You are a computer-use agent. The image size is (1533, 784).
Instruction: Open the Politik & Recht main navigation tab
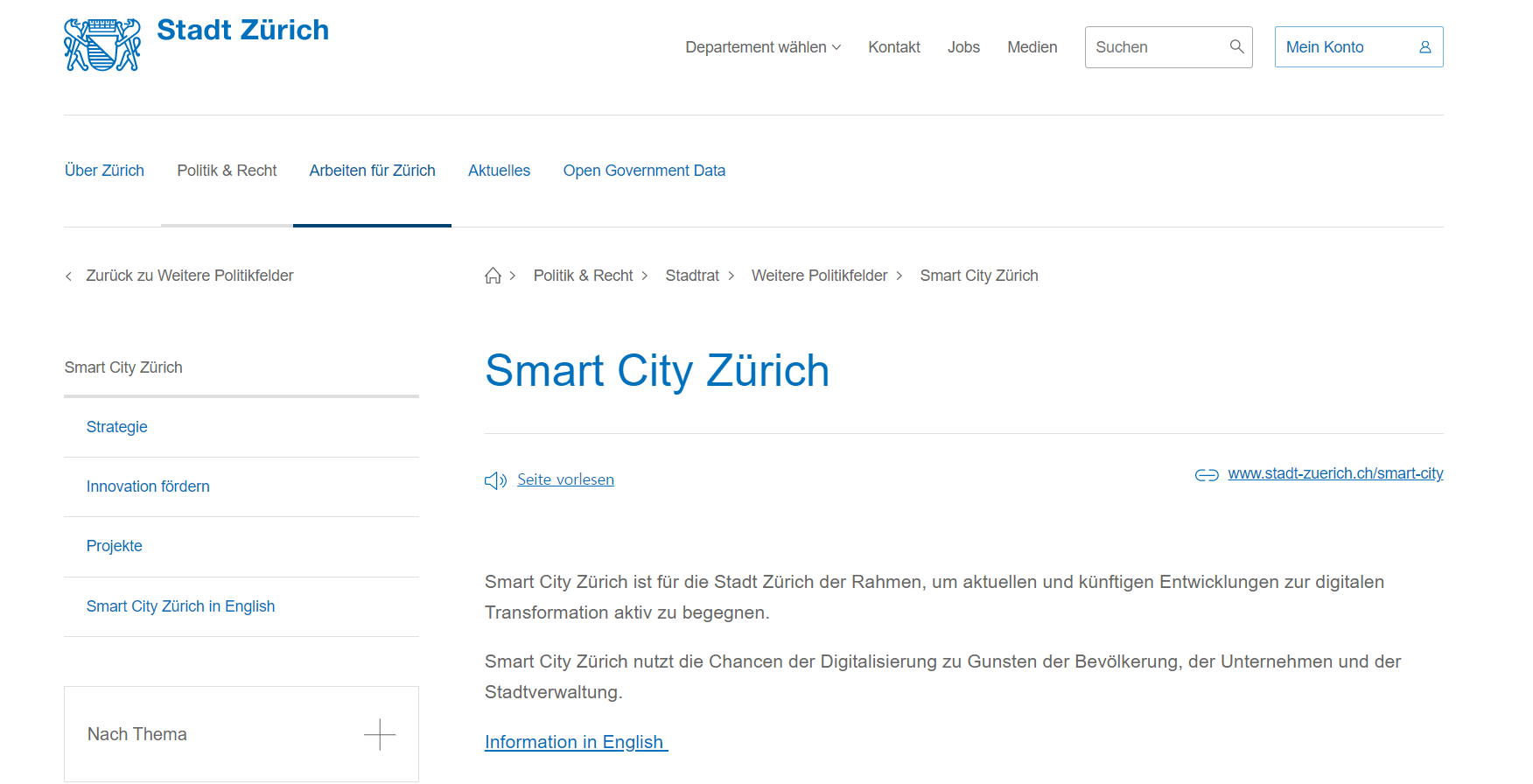click(227, 171)
